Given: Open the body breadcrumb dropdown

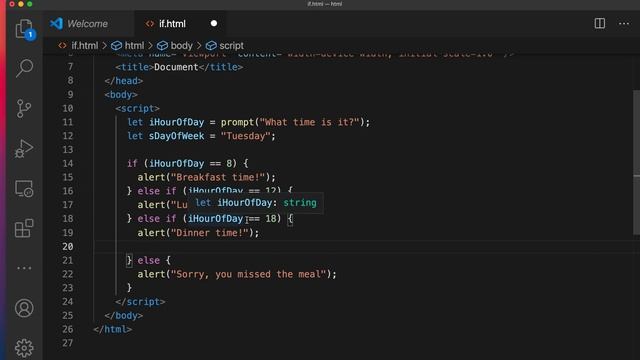Looking at the screenshot, I should pyautogui.click(x=175, y=45).
